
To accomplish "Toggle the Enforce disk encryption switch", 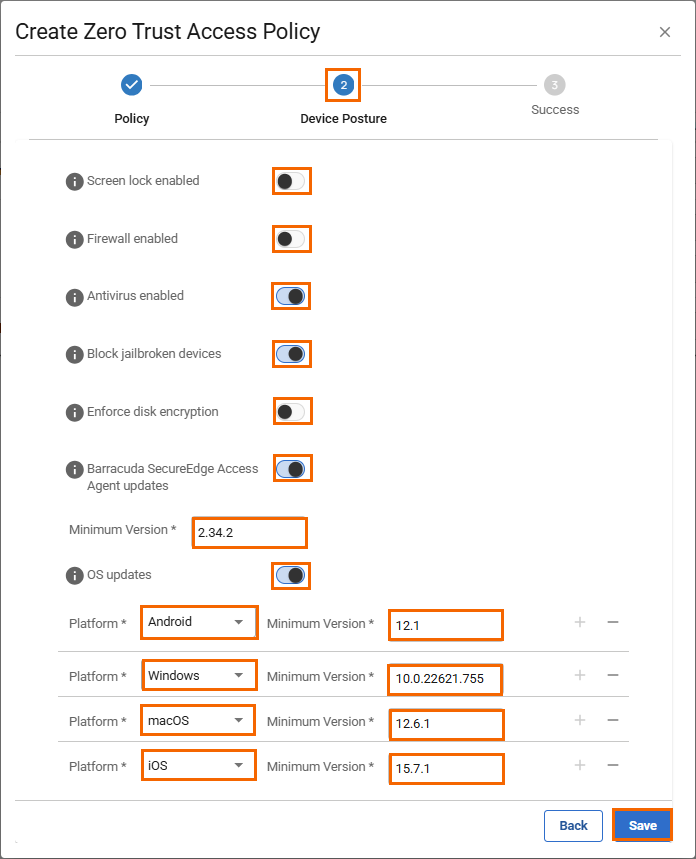I will click(291, 411).
